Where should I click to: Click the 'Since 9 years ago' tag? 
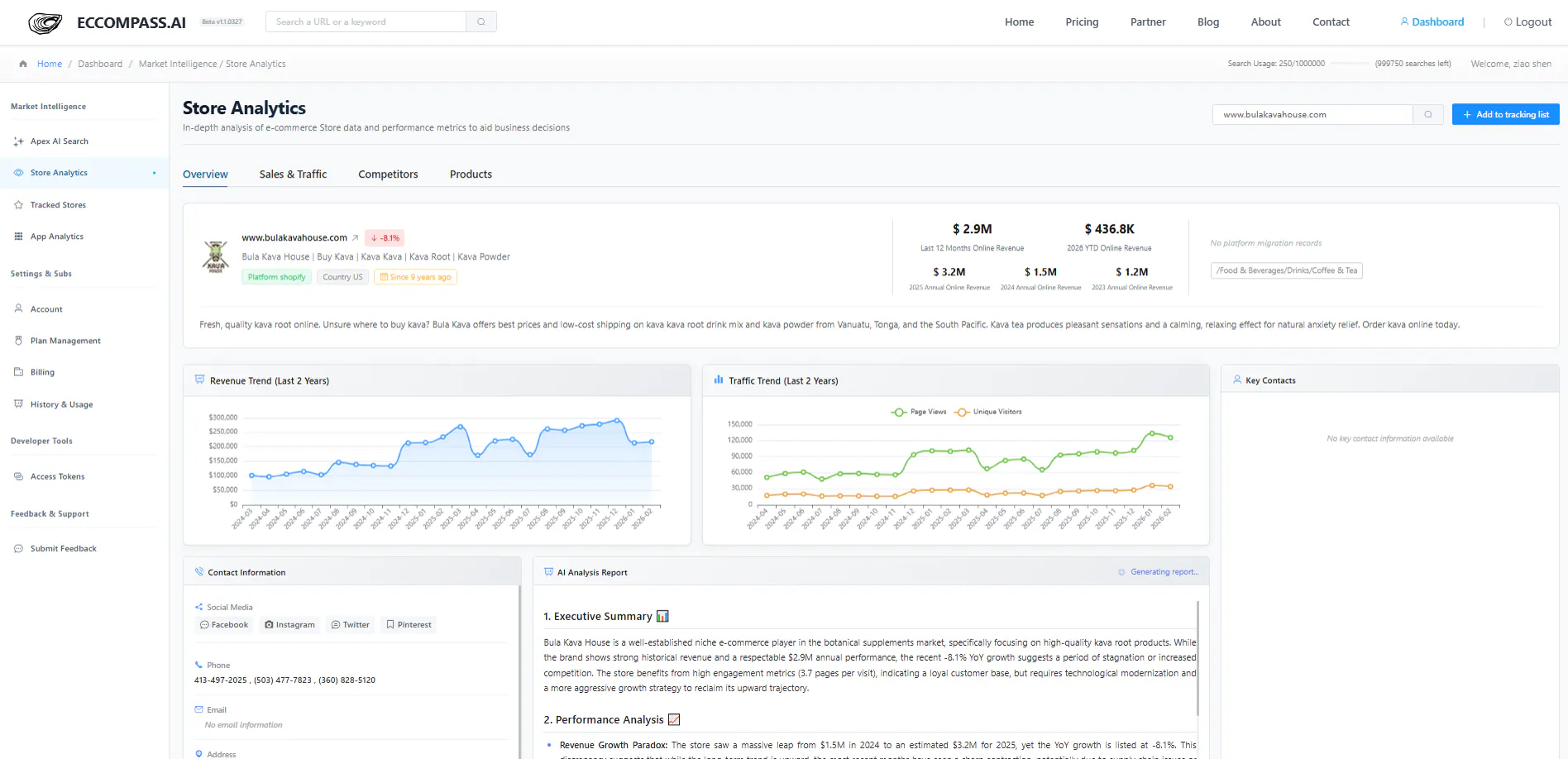(415, 277)
